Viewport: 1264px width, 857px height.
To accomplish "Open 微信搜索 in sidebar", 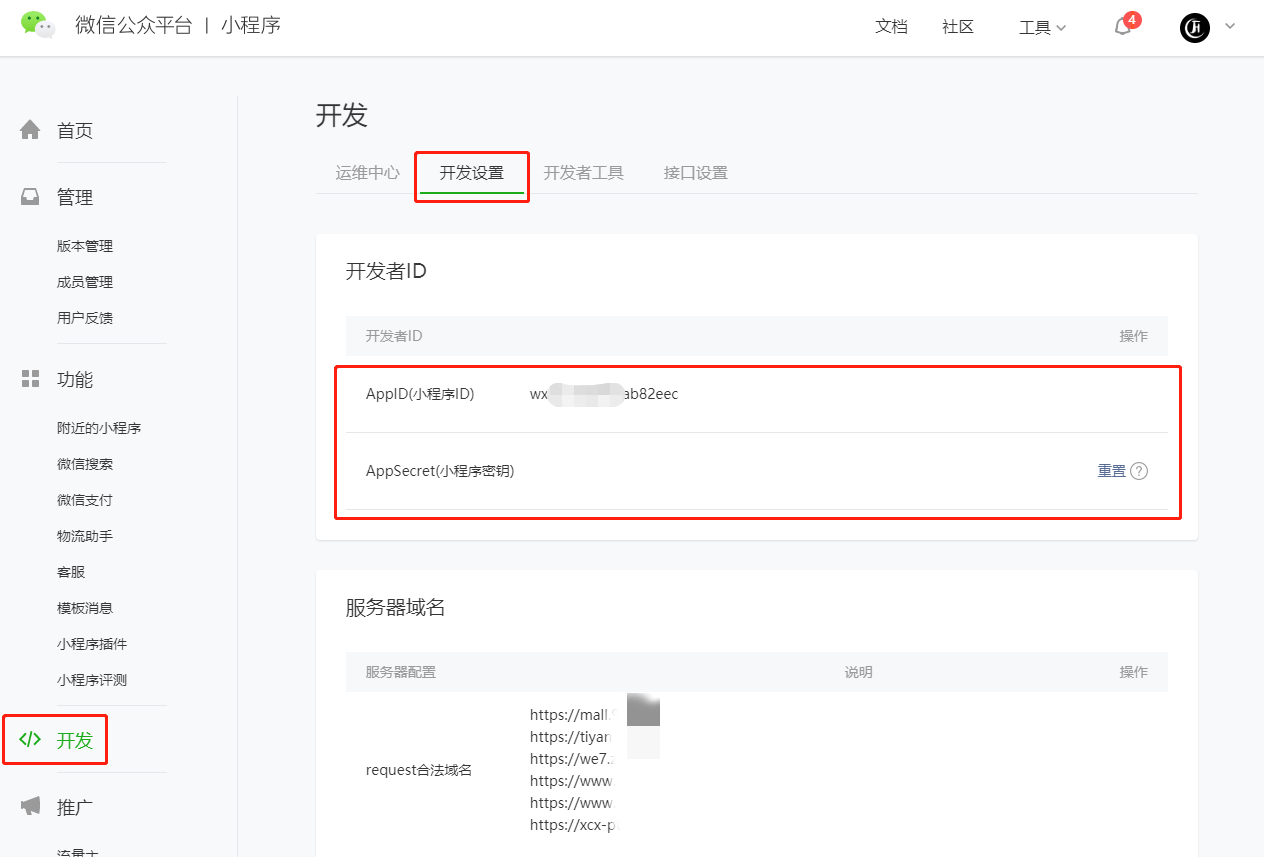I will 85,464.
